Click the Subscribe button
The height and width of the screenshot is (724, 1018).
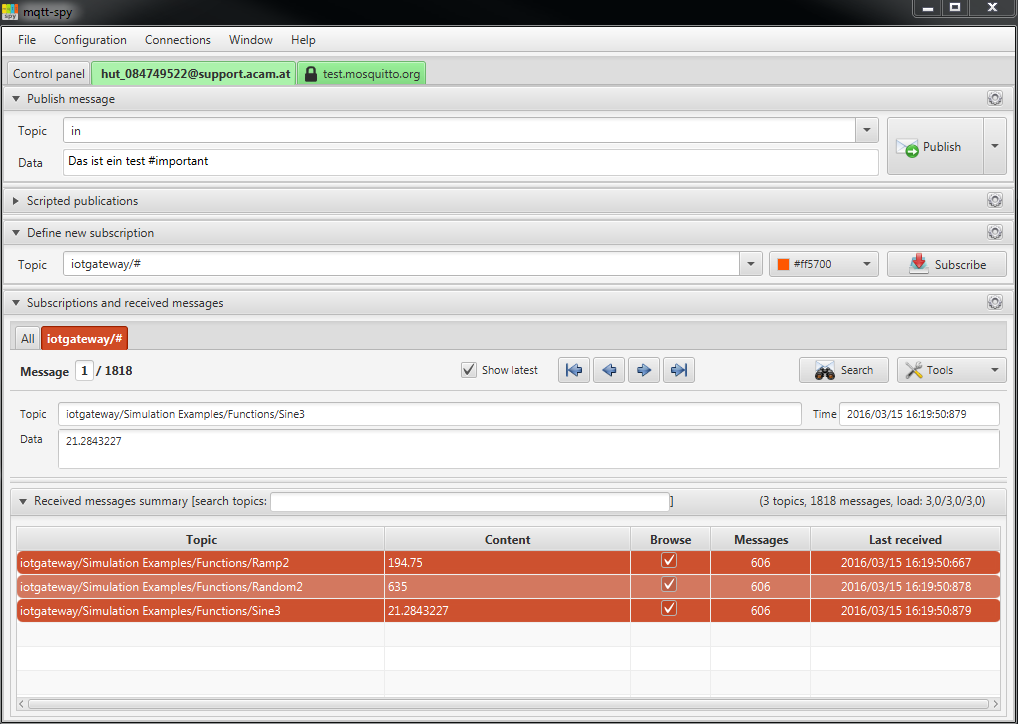point(947,264)
